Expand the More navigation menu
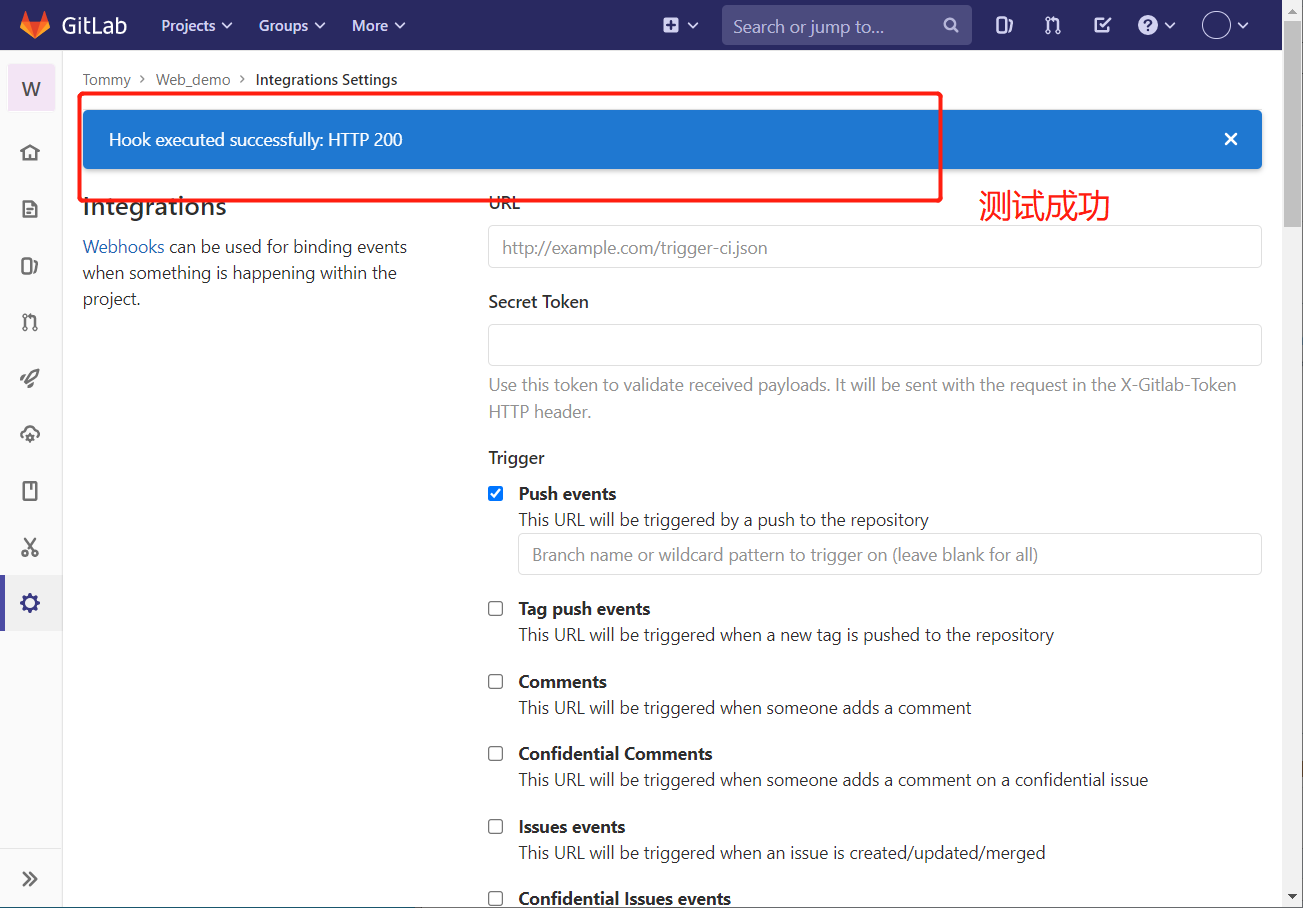The height and width of the screenshot is (908, 1303). point(378,26)
